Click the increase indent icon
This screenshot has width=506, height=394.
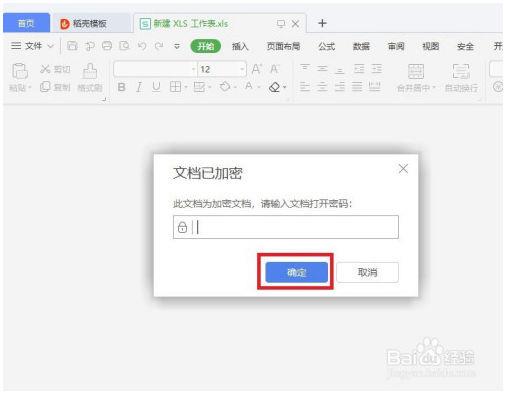[x=376, y=69]
